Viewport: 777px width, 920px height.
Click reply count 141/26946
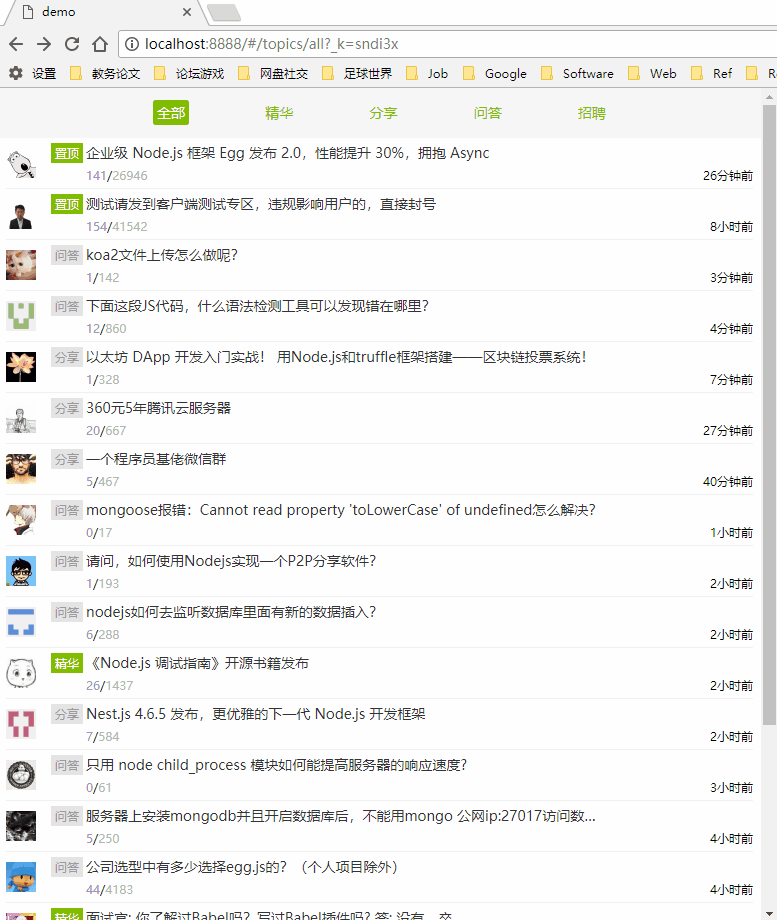point(117,175)
